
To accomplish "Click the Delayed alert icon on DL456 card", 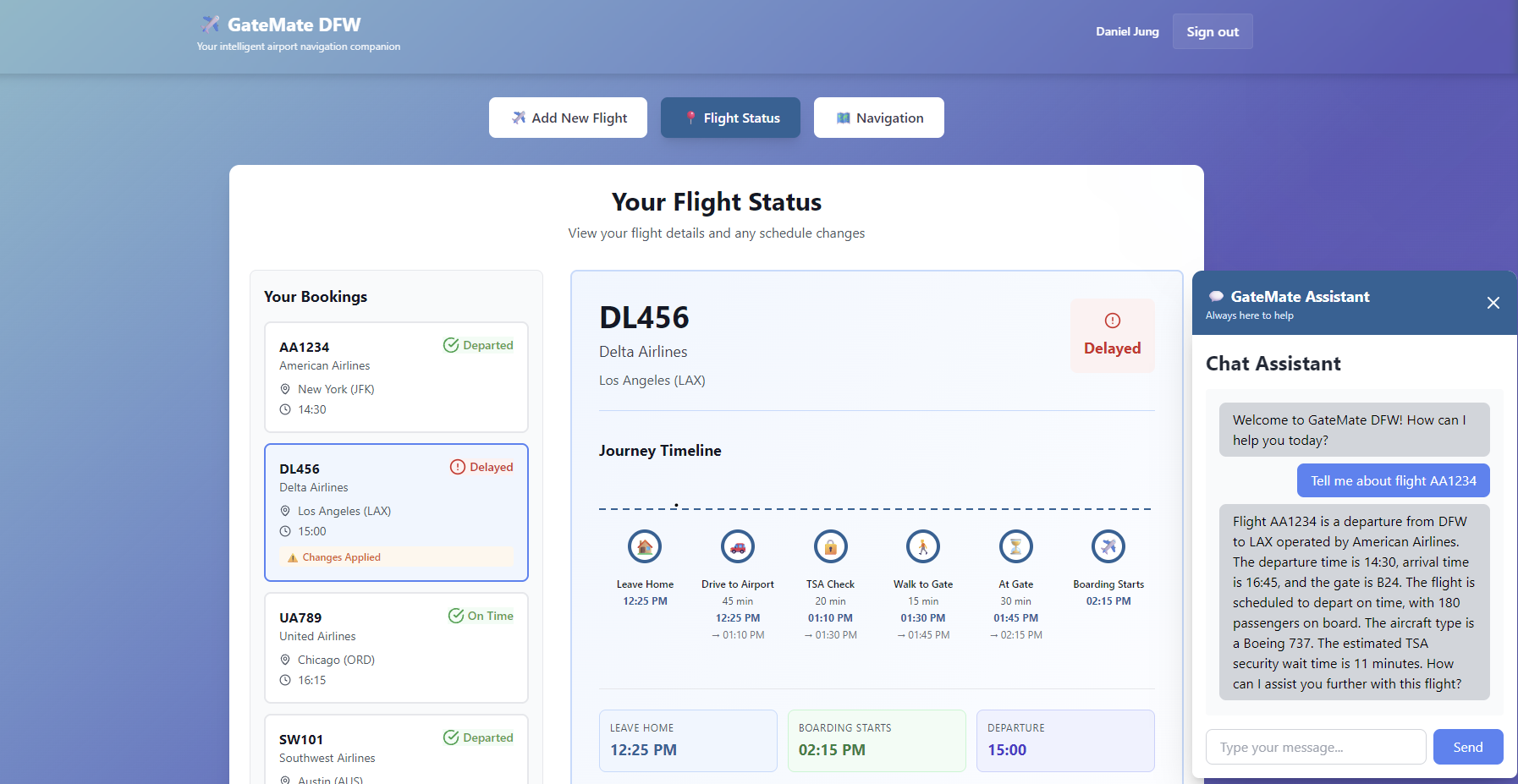I will pos(458,467).
